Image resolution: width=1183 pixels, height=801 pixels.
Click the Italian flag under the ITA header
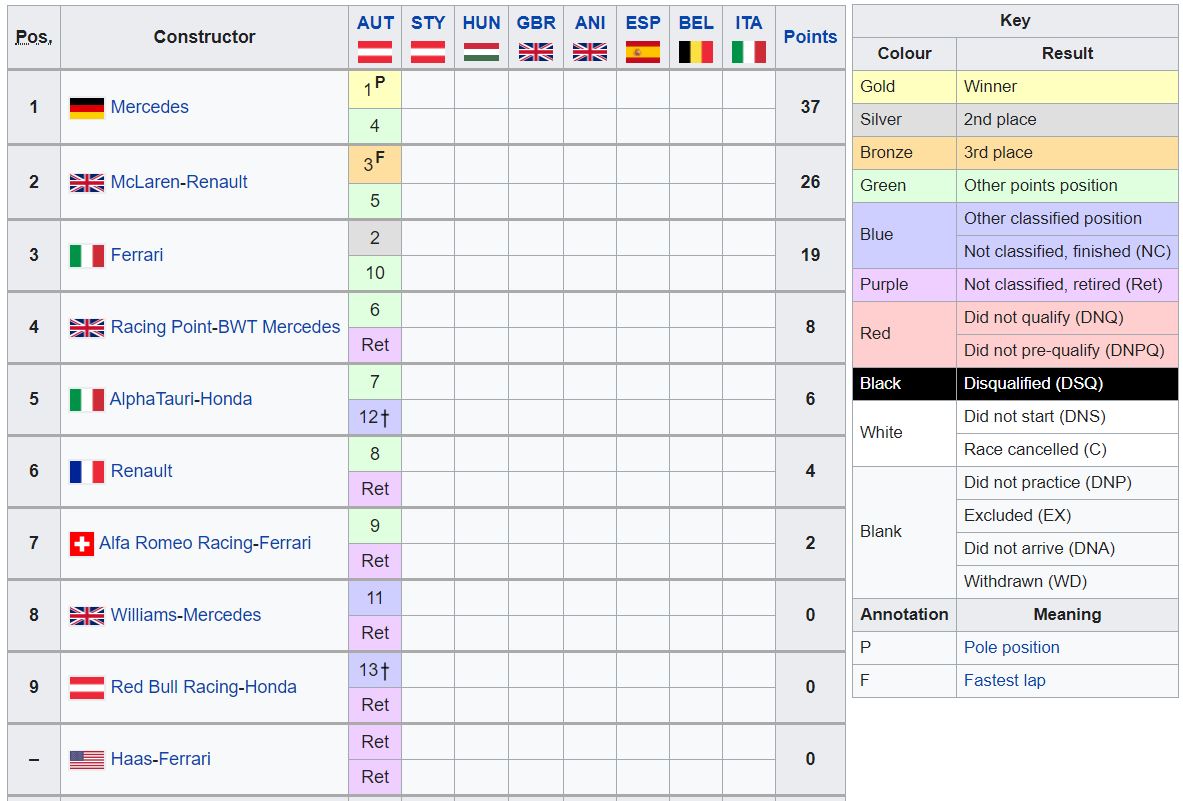tap(748, 52)
